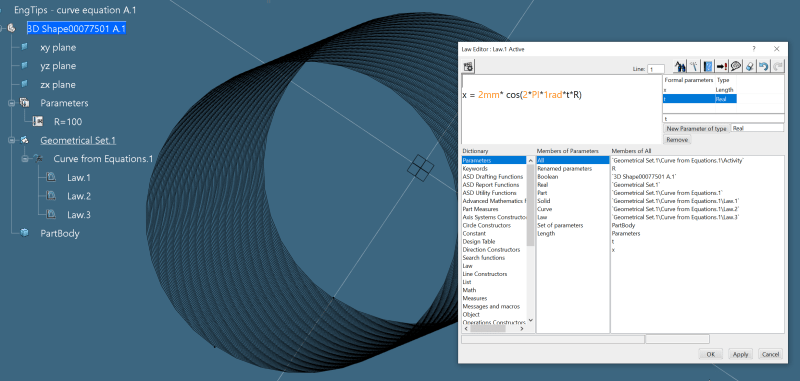Viewport: 800px width, 381px height.
Task: Click the Curve from Equations.1 icon
Action: click(38, 159)
